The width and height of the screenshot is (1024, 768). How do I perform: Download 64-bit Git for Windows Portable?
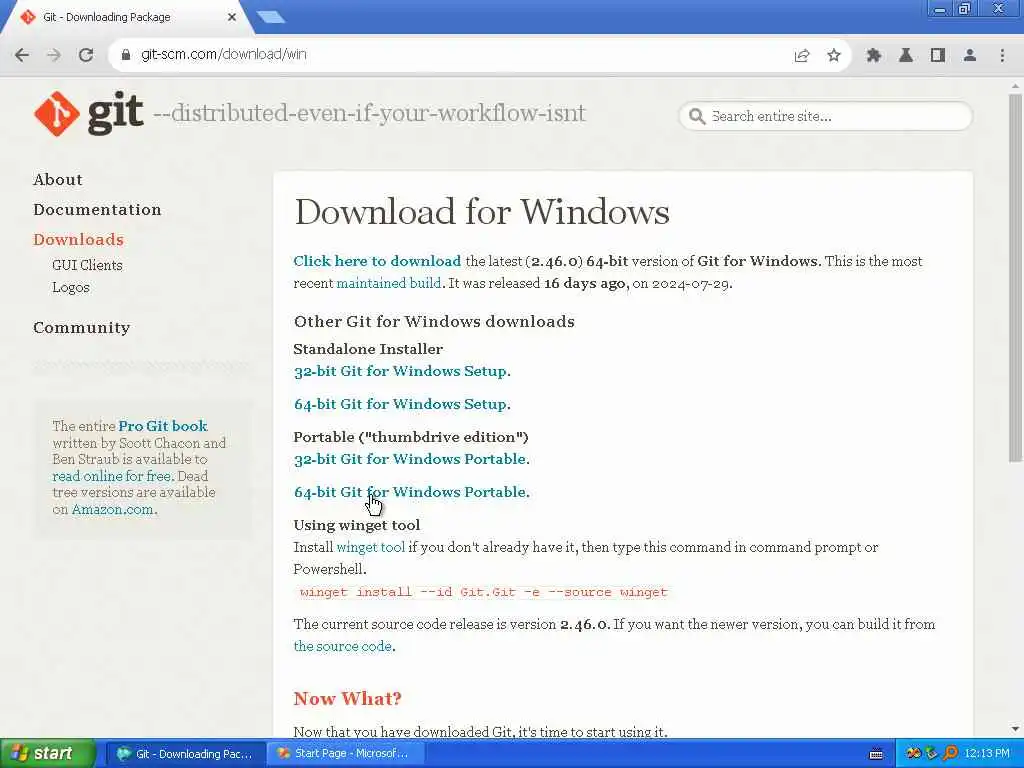pyautogui.click(x=410, y=492)
